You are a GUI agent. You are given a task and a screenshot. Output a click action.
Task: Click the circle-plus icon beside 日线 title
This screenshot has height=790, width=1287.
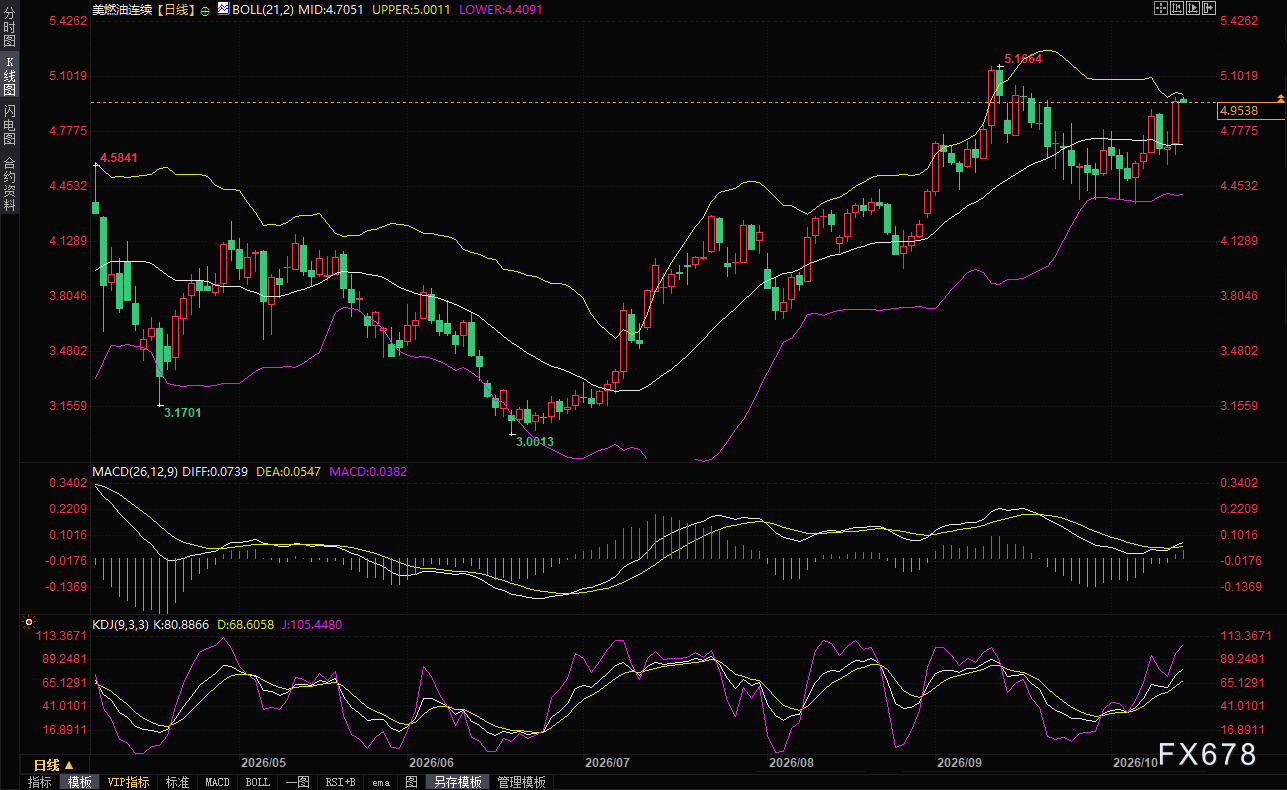pos(205,9)
